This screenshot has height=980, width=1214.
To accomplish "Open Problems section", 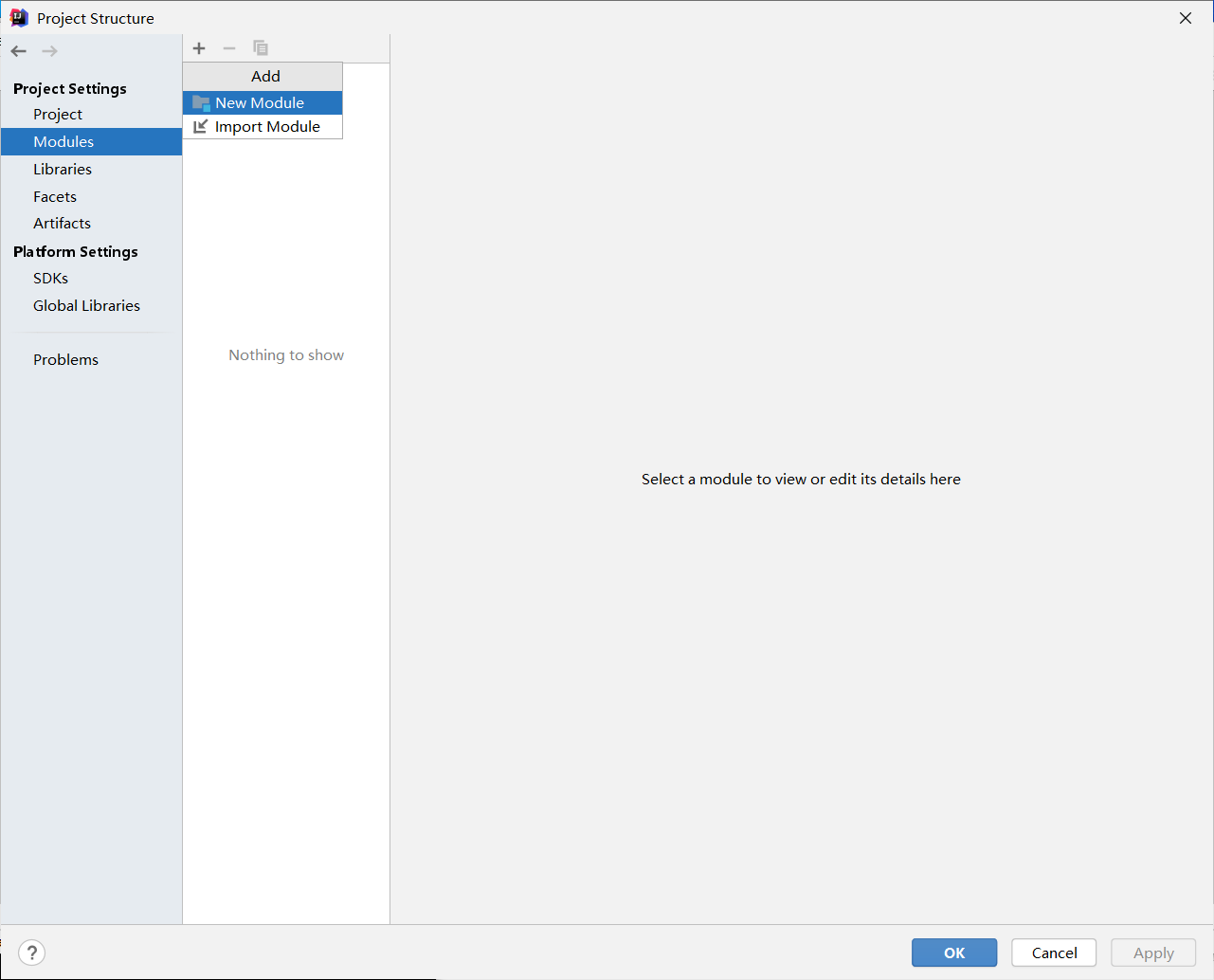I will click(91, 360).
